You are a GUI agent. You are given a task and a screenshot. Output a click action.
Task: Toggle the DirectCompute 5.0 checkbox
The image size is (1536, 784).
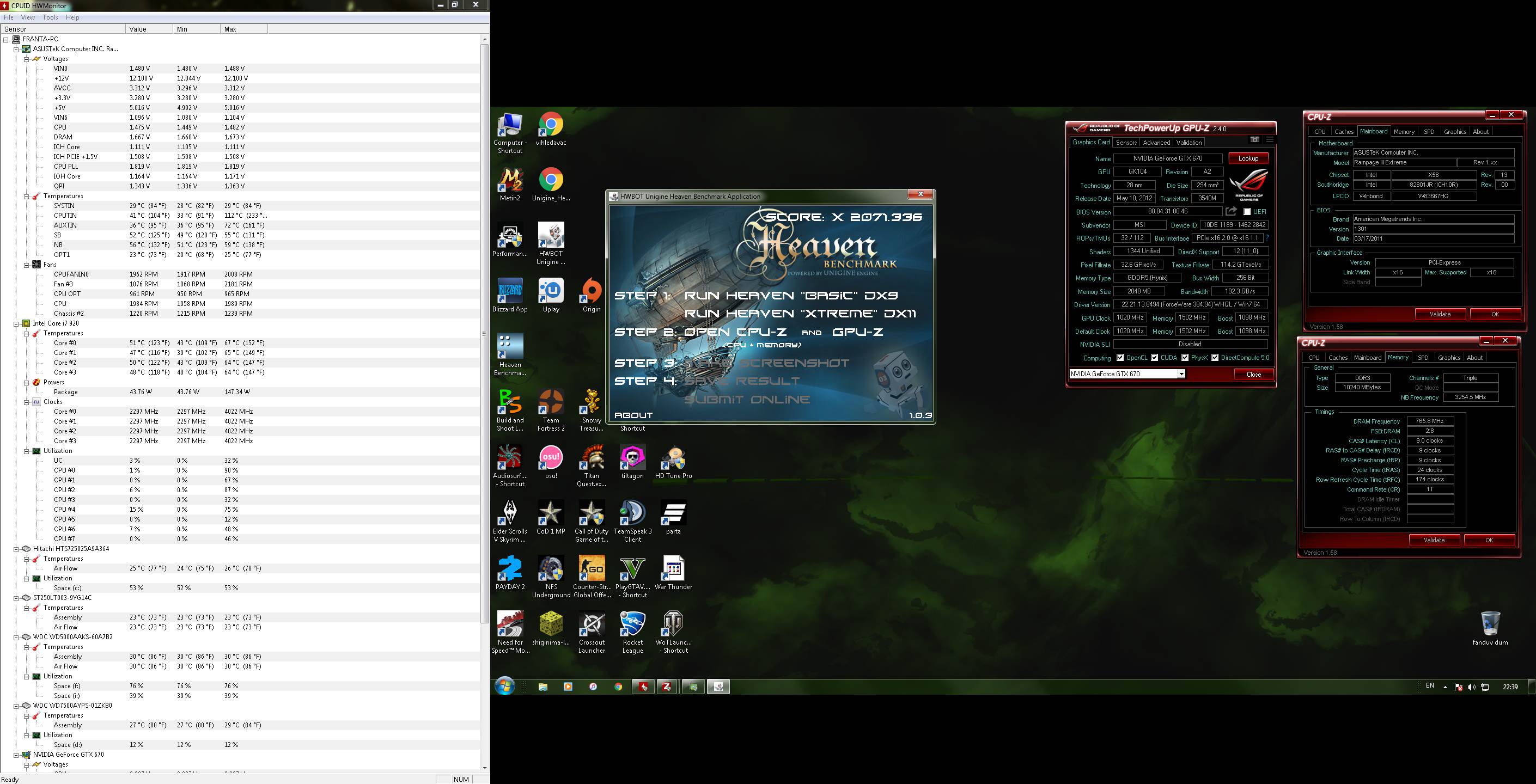click(x=1215, y=358)
